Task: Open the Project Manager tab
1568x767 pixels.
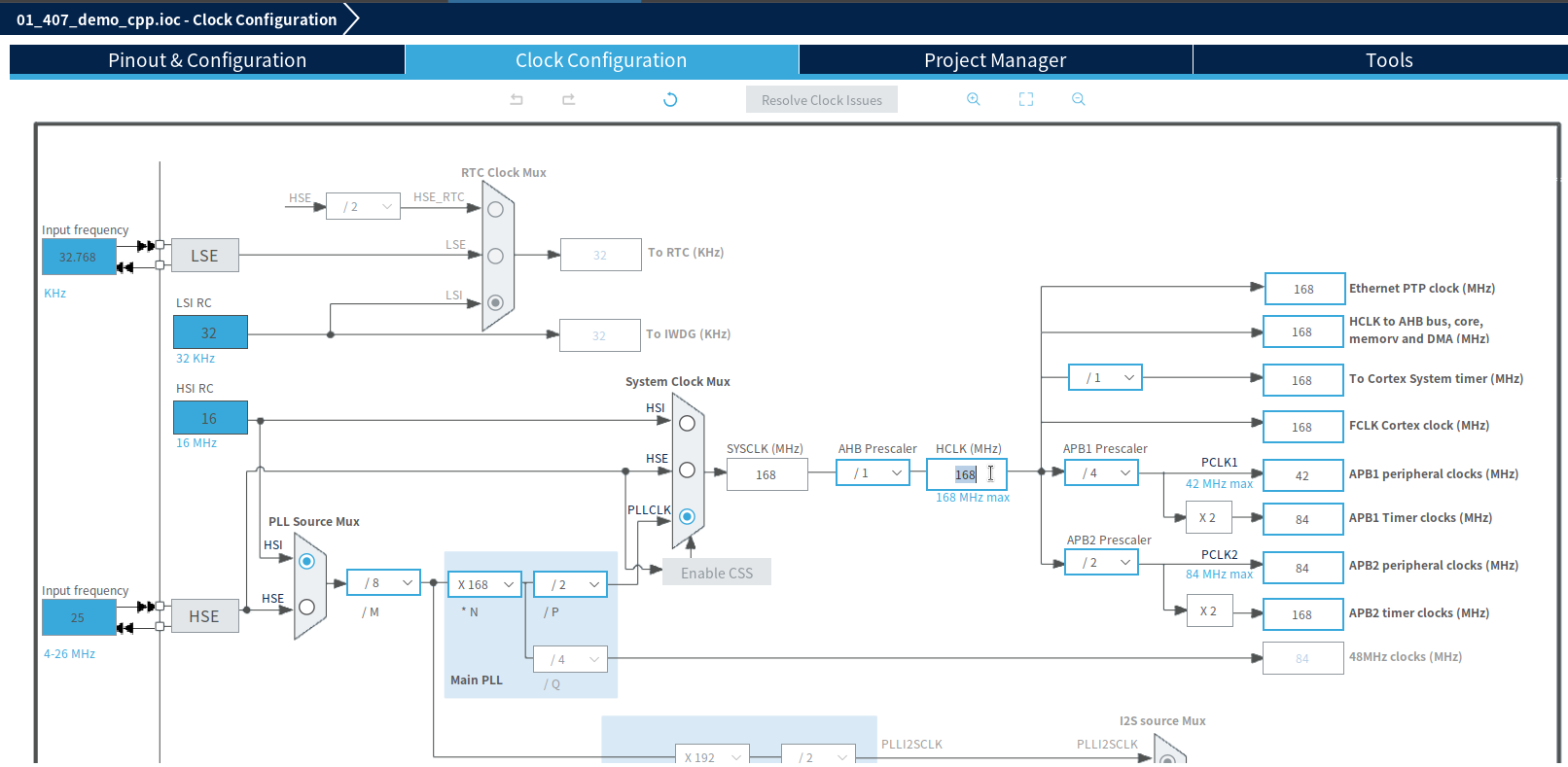Action: tap(995, 60)
